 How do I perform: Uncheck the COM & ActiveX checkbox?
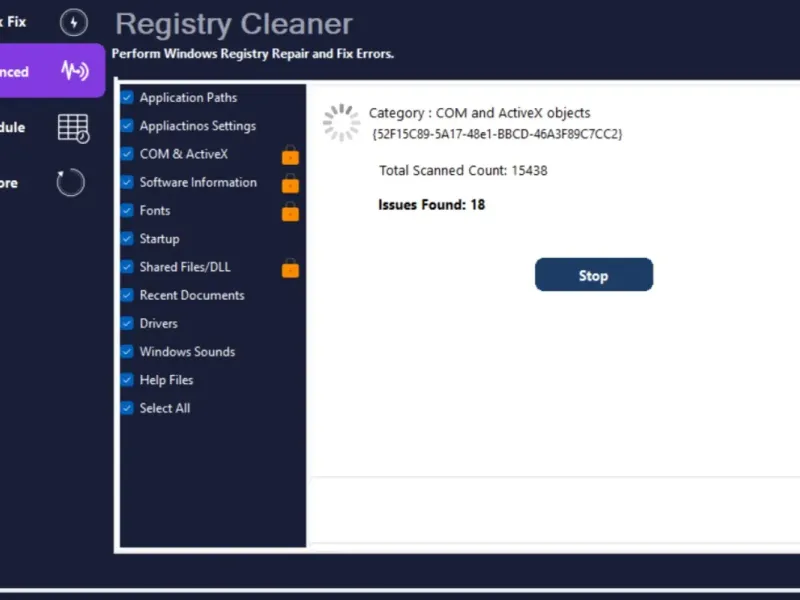click(128, 154)
